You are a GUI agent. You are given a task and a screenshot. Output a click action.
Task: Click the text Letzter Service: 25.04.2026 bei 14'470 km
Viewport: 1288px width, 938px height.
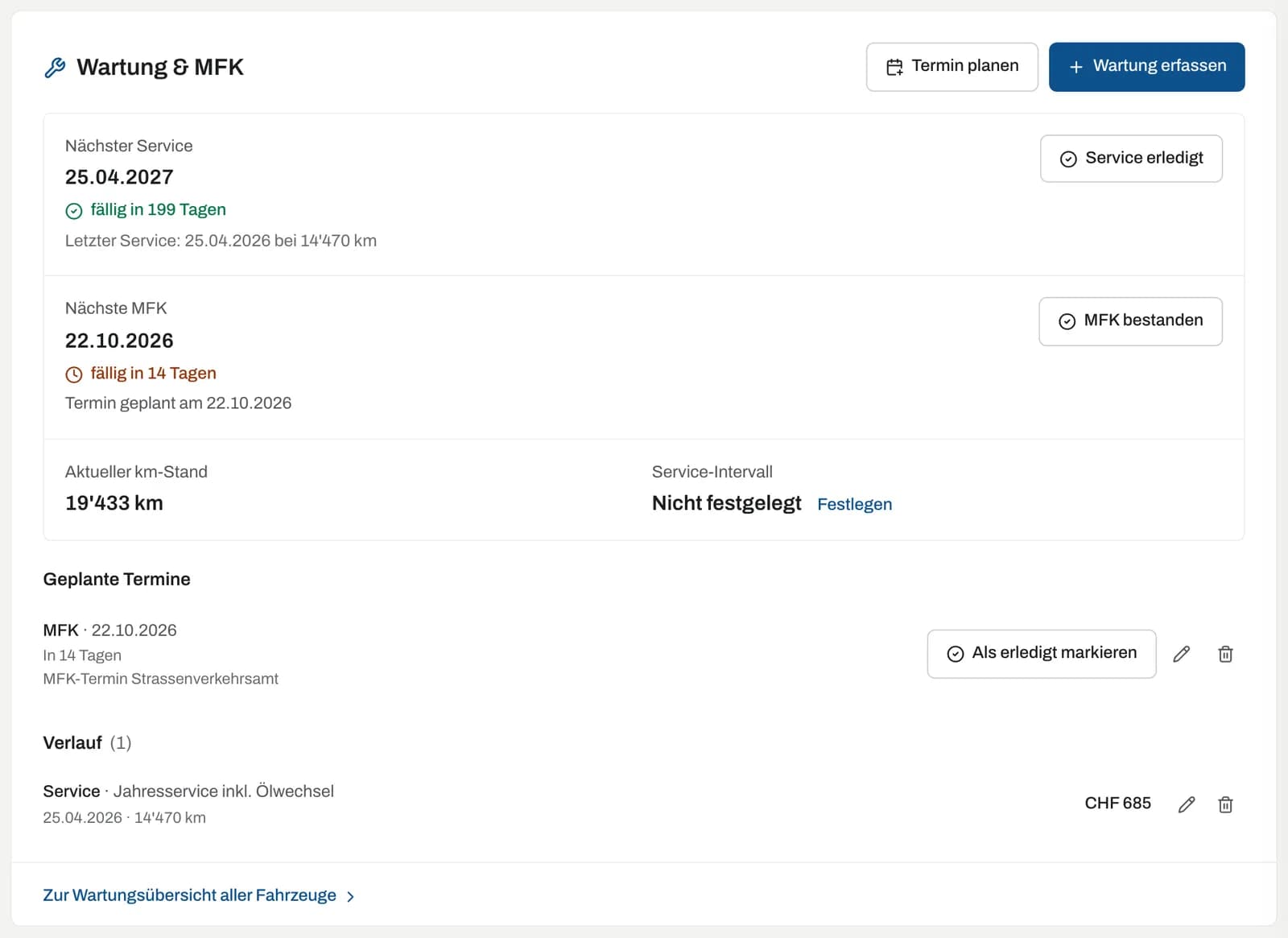click(x=221, y=241)
